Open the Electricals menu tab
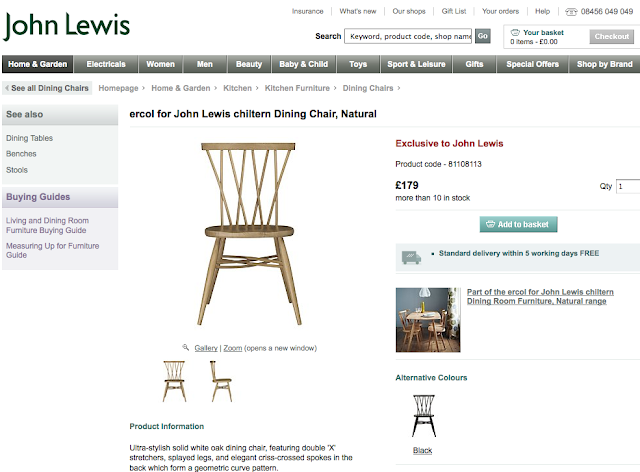Image resolution: width=640 pixels, height=472 pixels. coord(106,64)
